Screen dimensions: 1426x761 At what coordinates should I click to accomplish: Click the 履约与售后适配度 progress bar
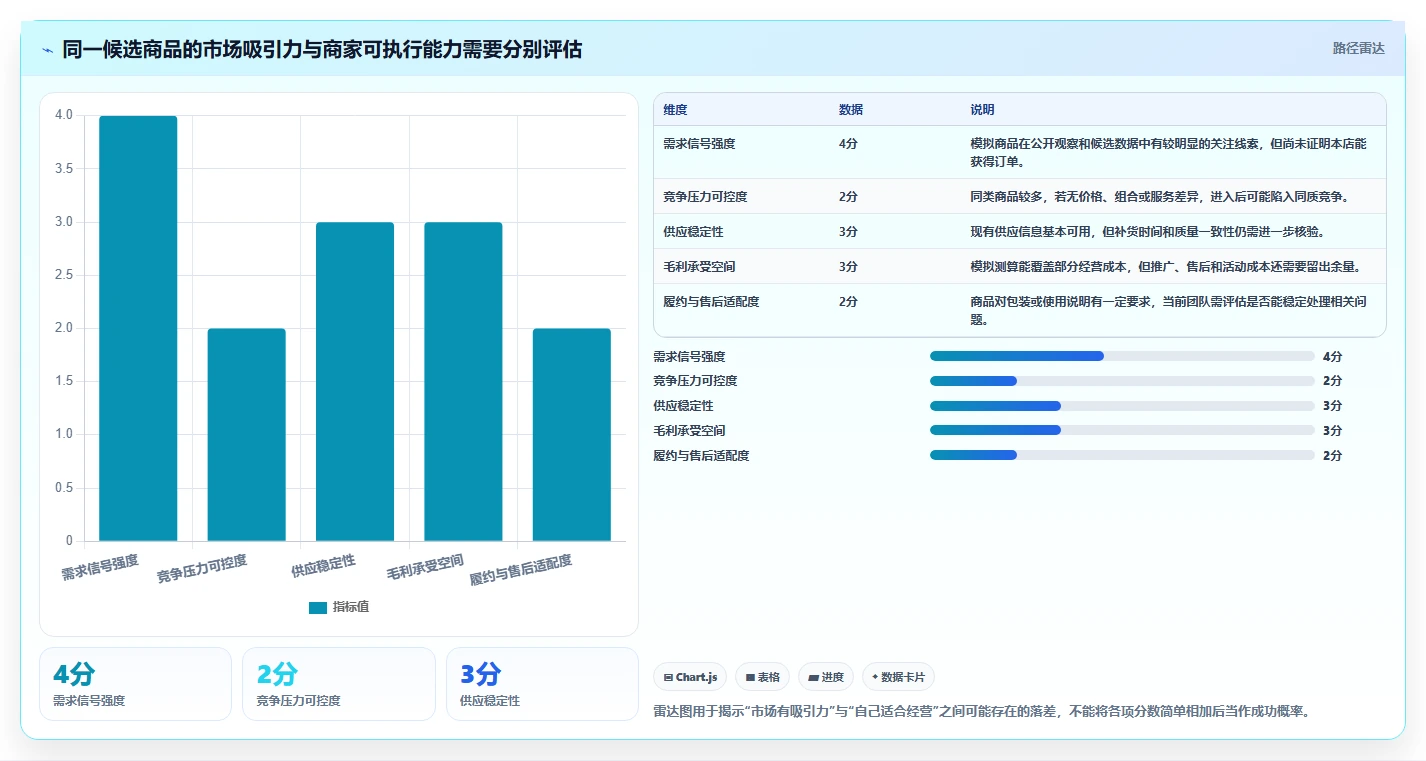(1122, 455)
